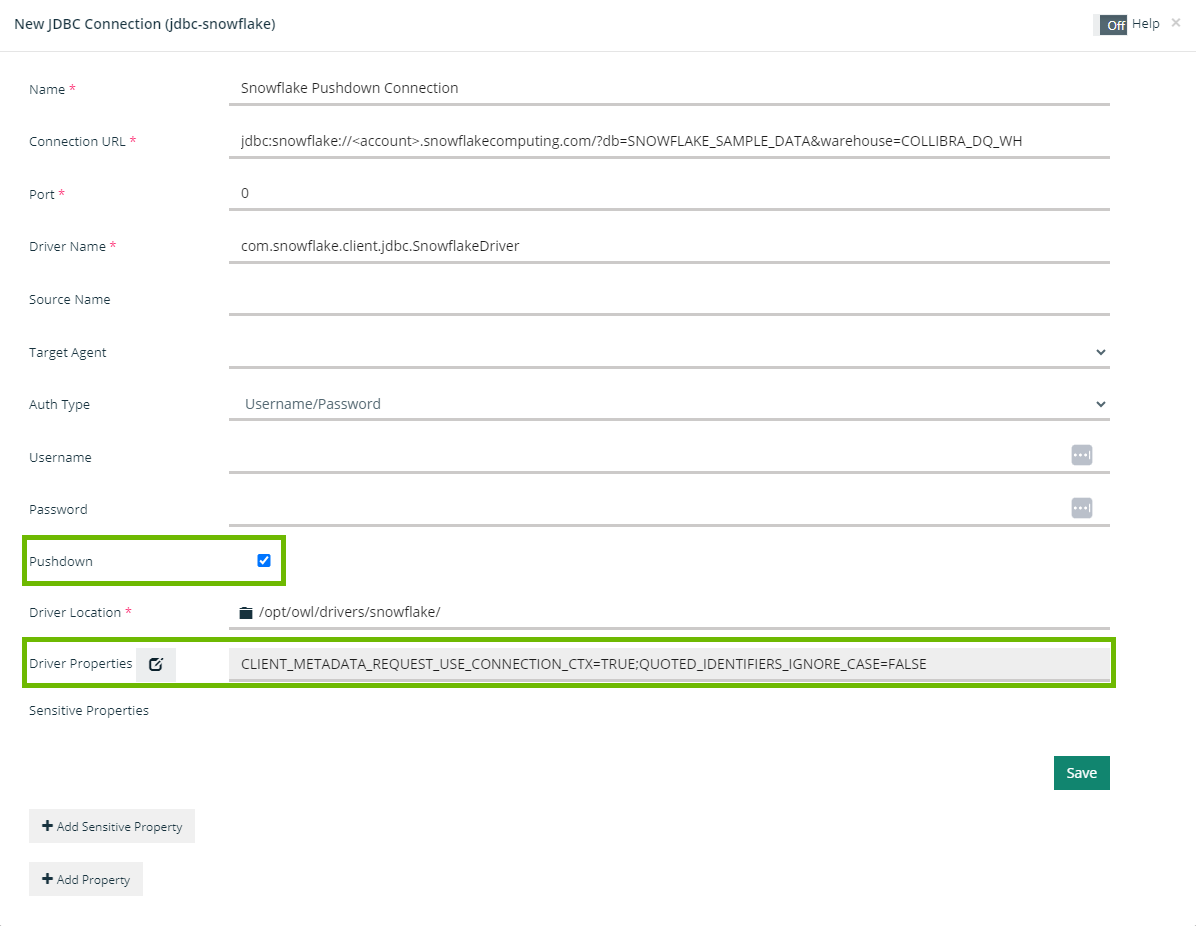The image size is (1196, 926).
Task: Focus the Name input field
Action: [669, 88]
